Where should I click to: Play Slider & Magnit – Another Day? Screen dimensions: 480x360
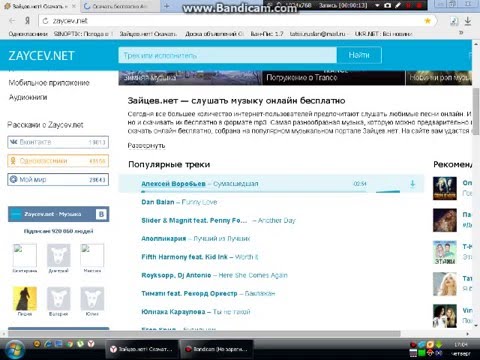coord(218,220)
